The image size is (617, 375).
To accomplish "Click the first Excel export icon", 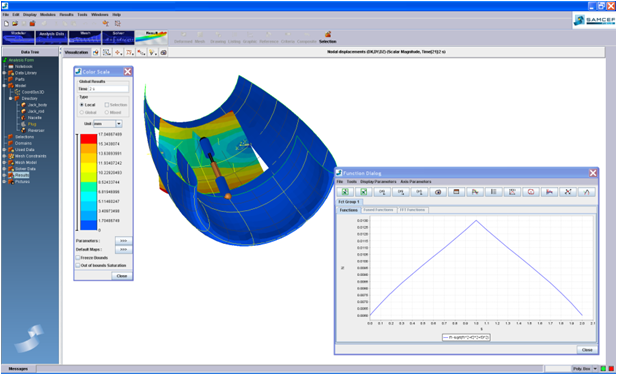I will pos(345,192).
